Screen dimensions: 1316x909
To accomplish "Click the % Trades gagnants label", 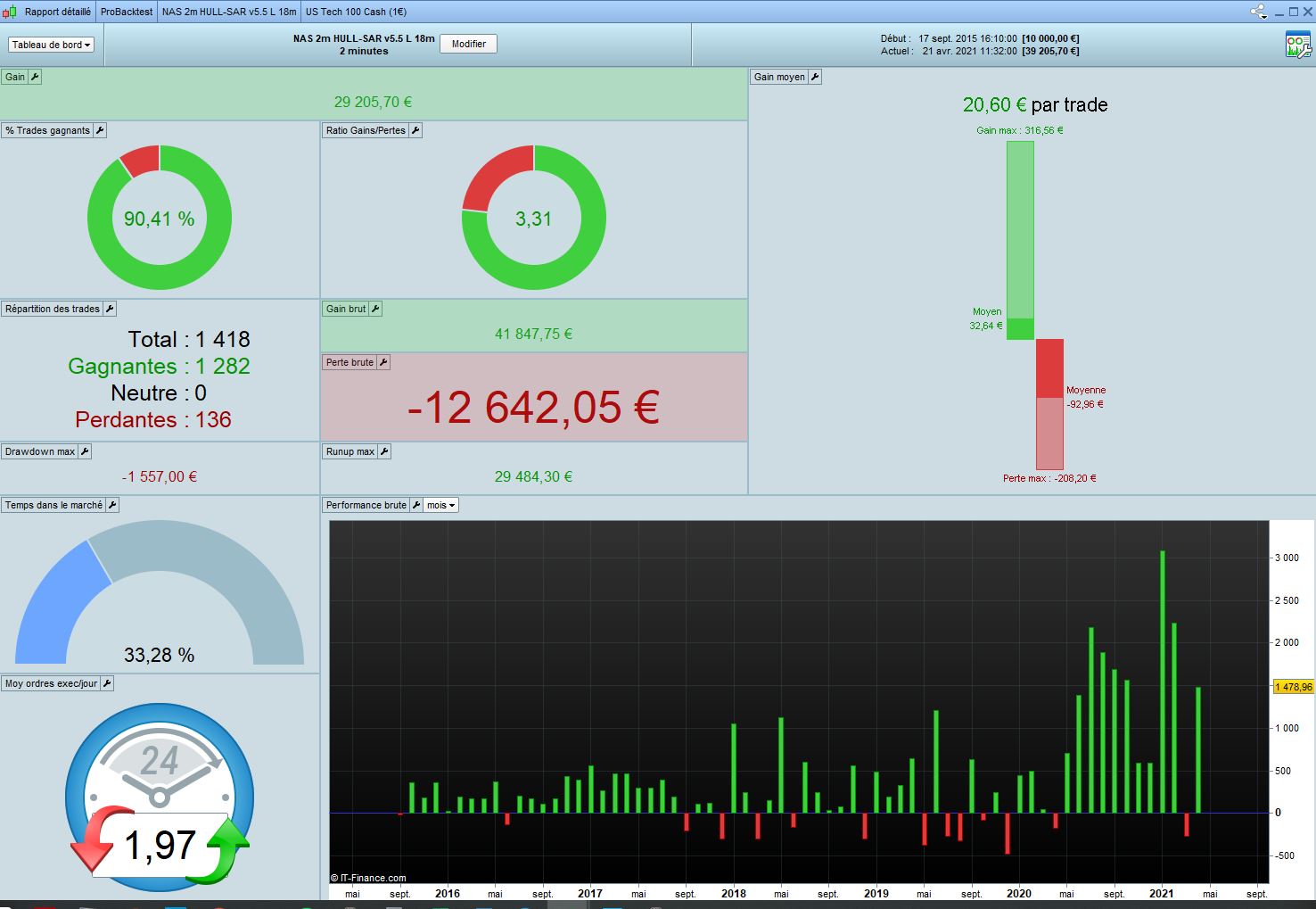I will pos(47,130).
